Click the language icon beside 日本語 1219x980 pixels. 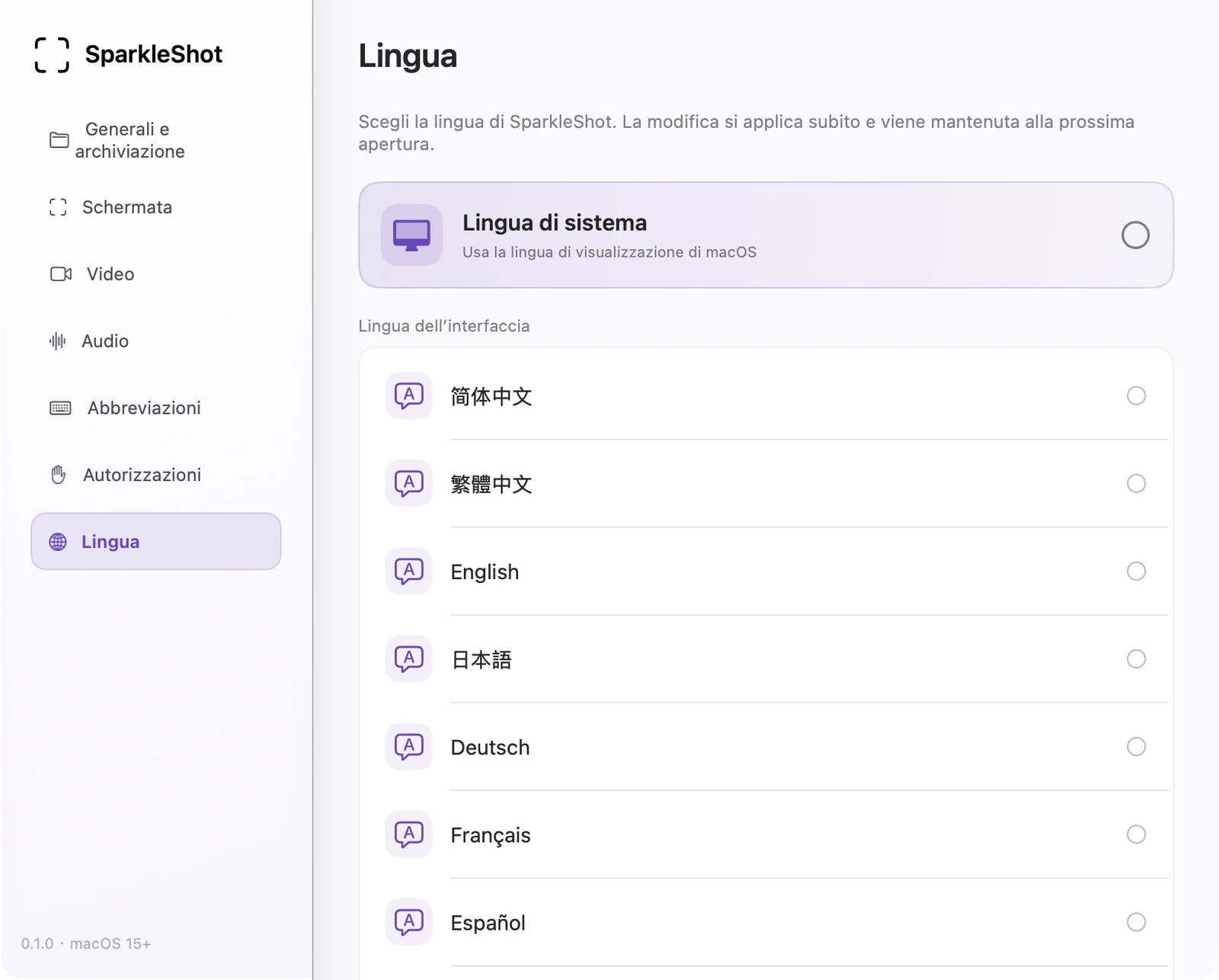click(409, 658)
